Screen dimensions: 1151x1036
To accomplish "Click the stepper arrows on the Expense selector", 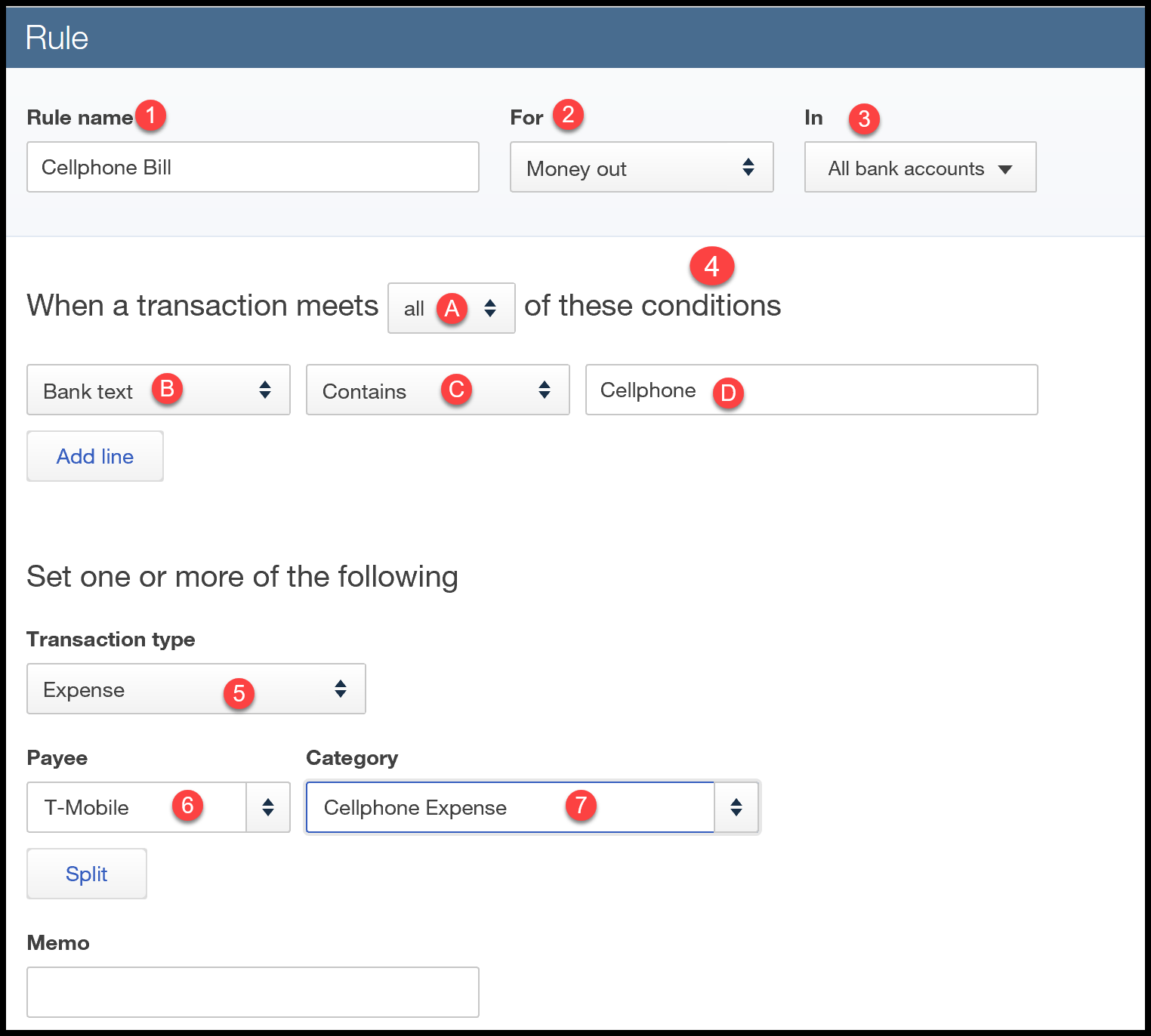I will click(x=341, y=689).
